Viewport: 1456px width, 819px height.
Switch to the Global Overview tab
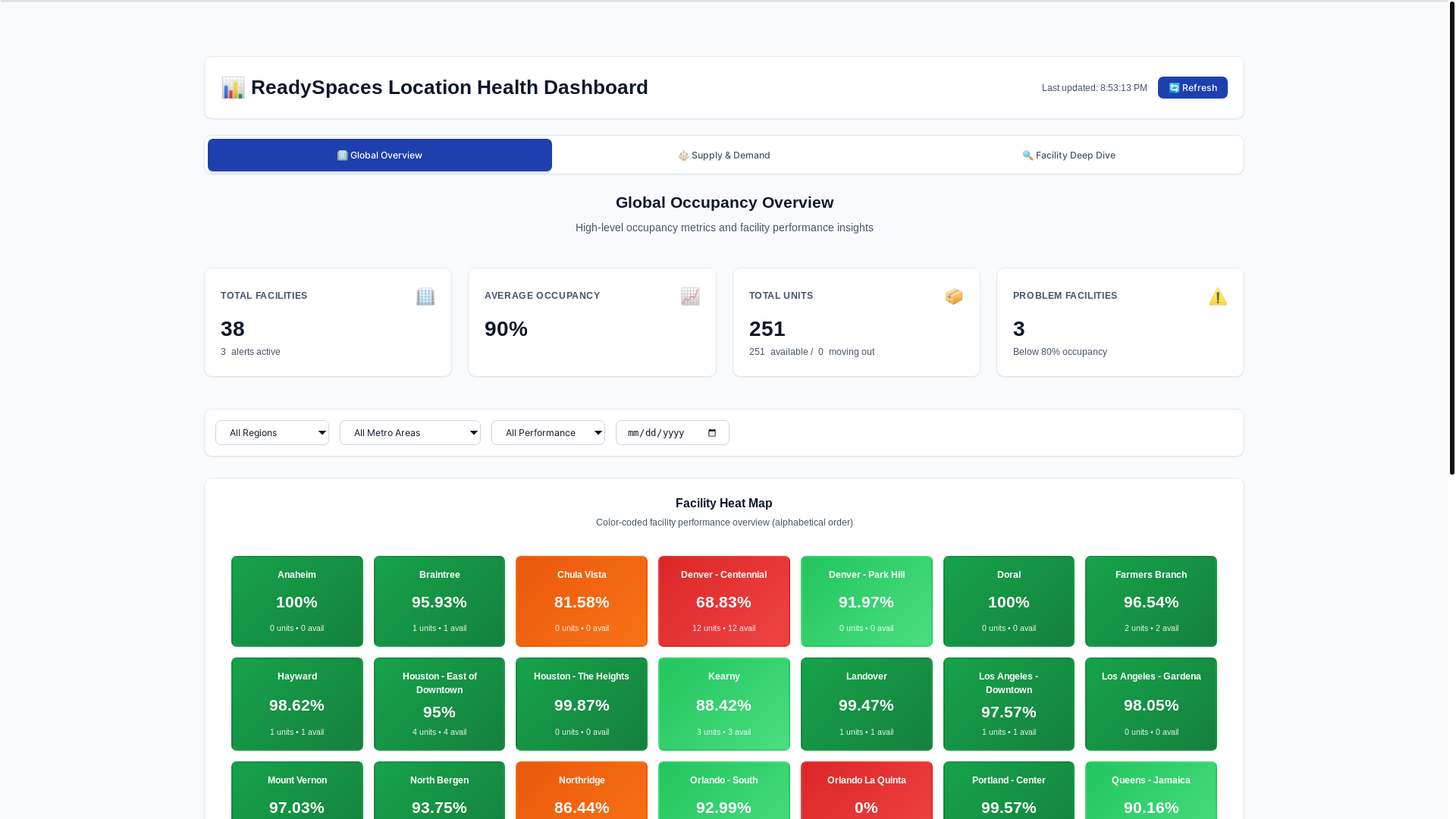tap(380, 155)
